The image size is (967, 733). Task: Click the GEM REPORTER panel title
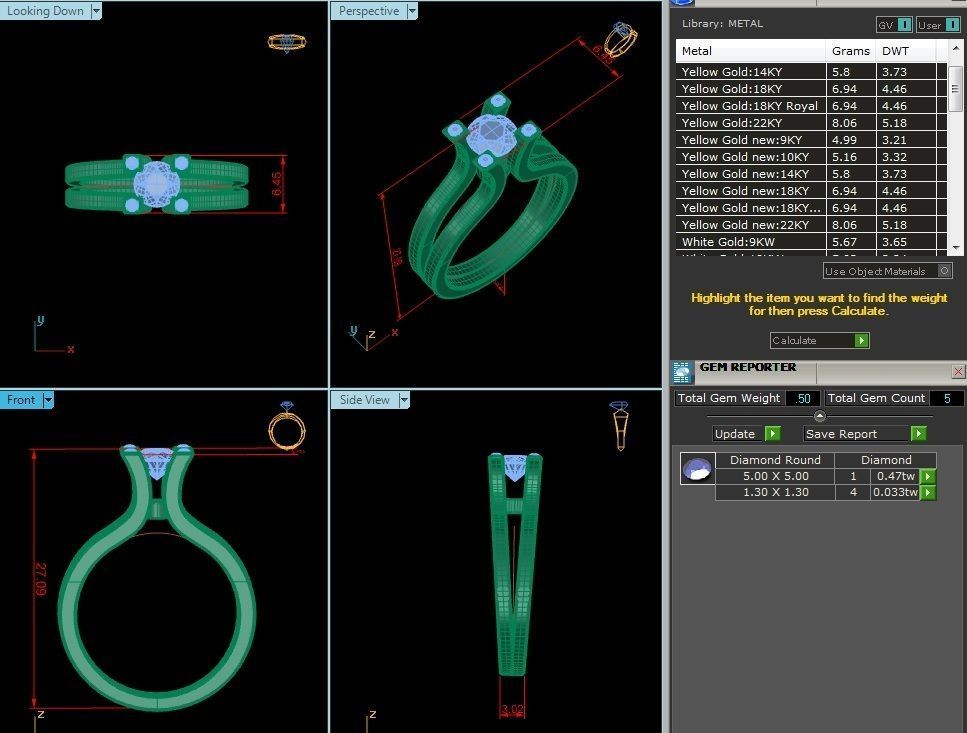click(x=747, y=367)
